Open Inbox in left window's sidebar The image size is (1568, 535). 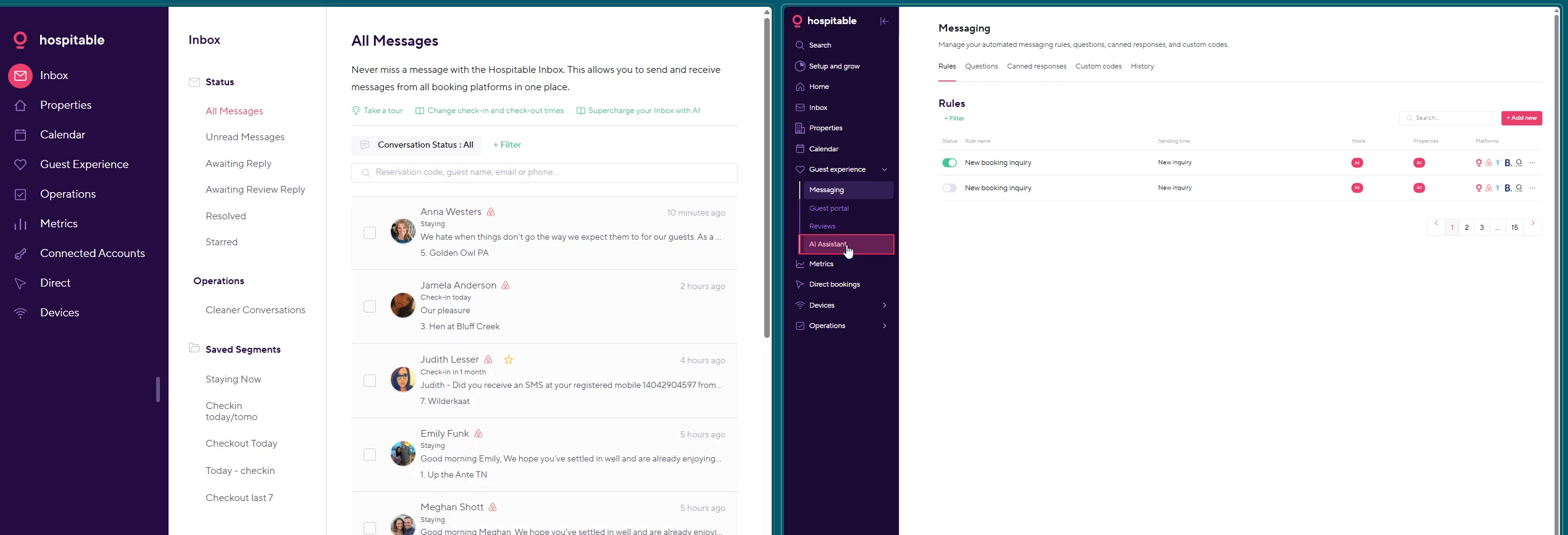tap(54, 75)
